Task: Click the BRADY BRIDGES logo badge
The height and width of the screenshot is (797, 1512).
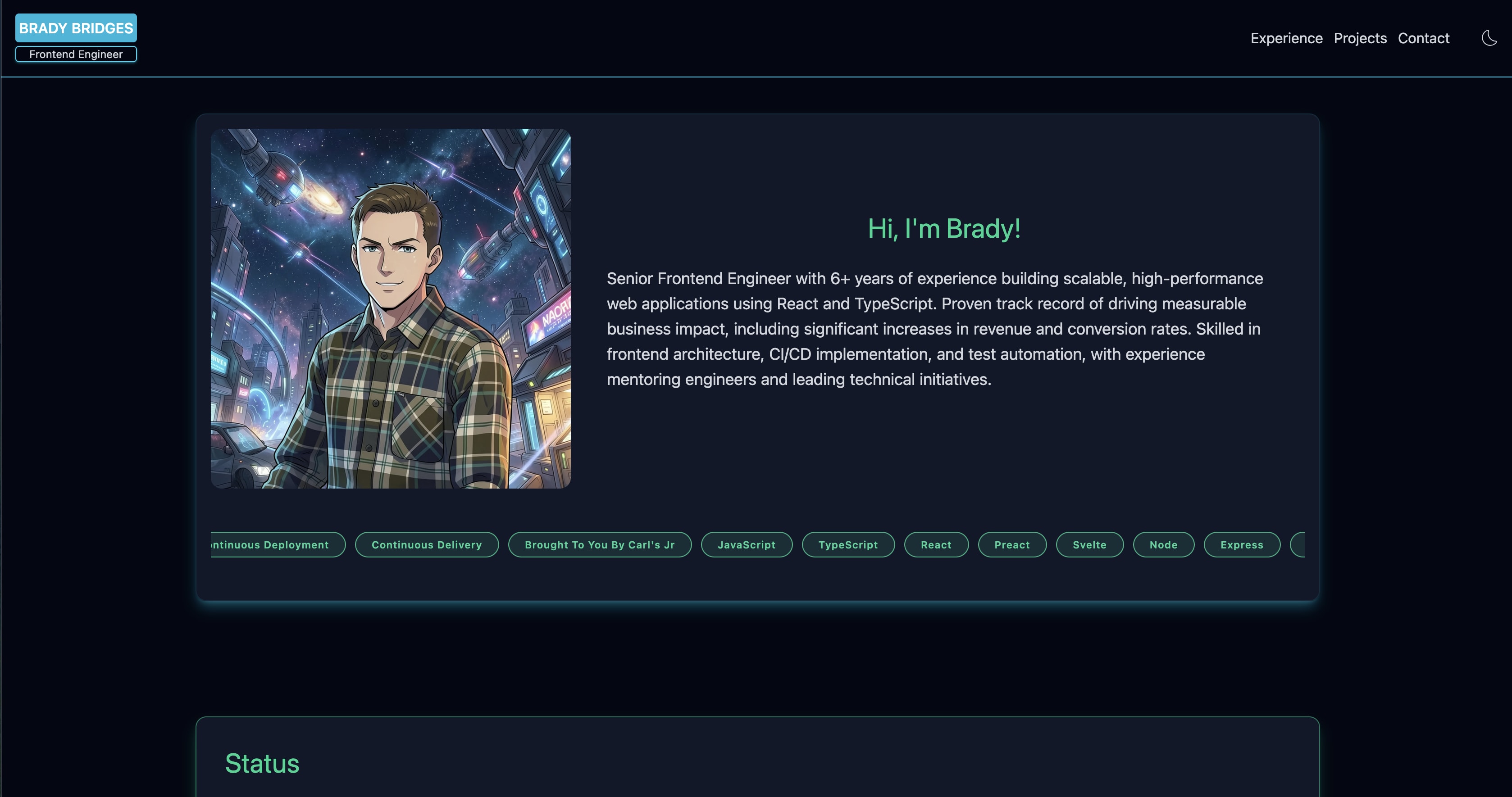Action: [76, 27]
